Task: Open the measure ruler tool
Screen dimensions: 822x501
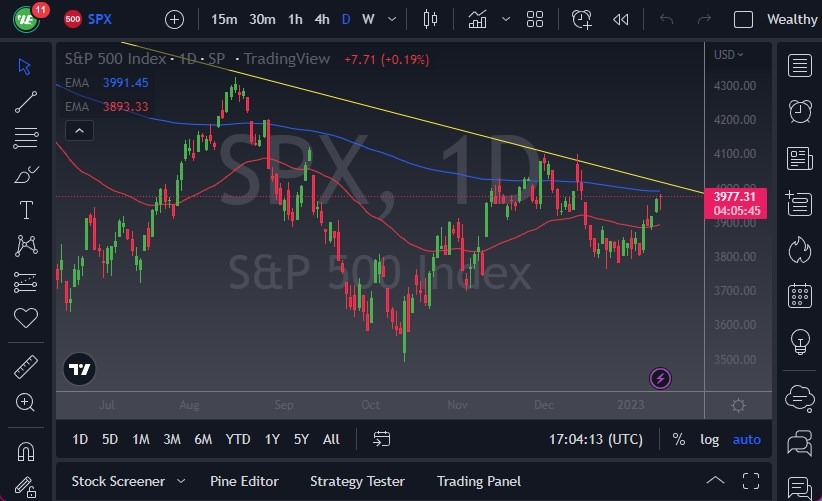Action: (x=27, y=366)
